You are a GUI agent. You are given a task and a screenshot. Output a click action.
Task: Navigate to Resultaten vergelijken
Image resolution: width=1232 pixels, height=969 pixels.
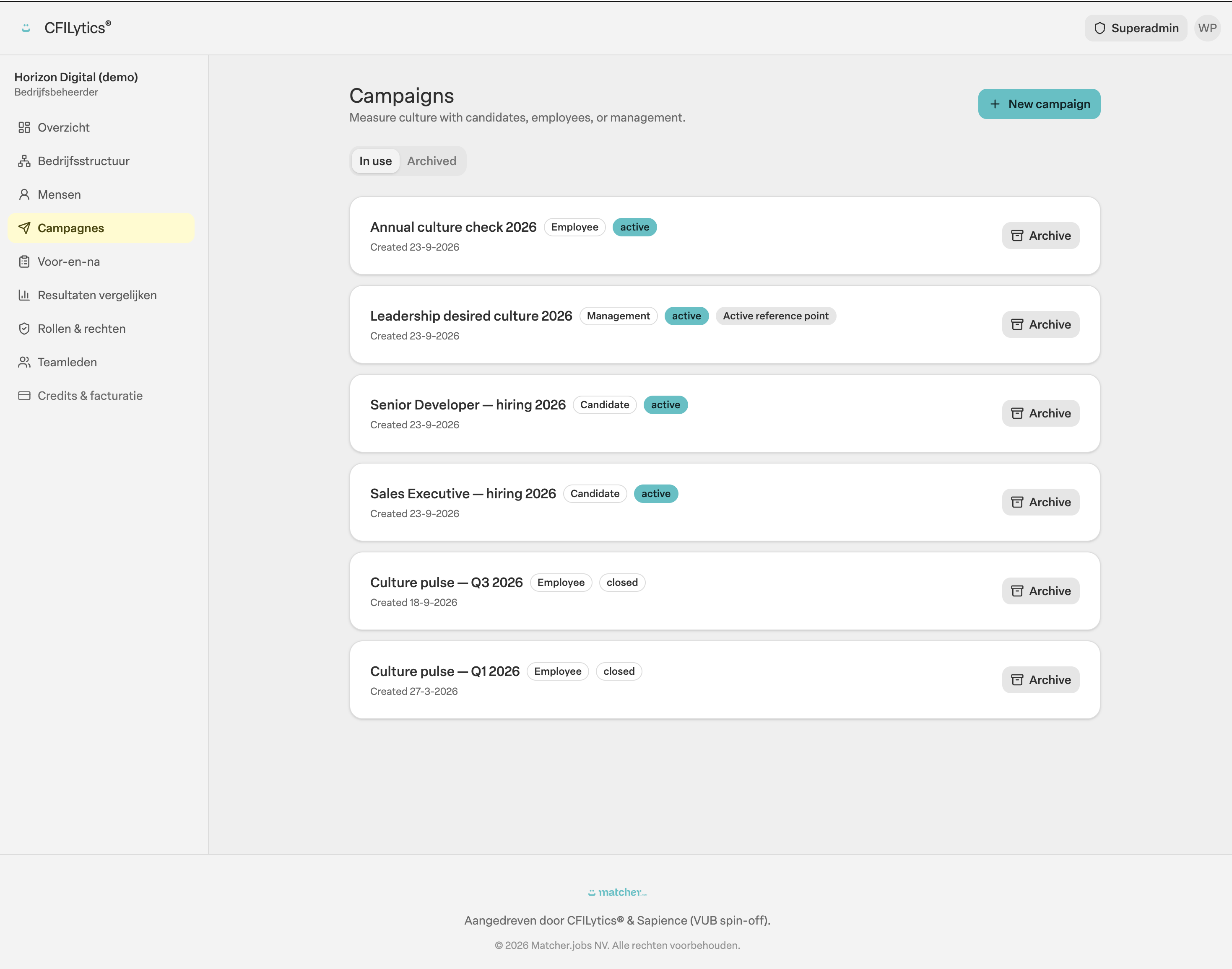click(x=101, y=295)
